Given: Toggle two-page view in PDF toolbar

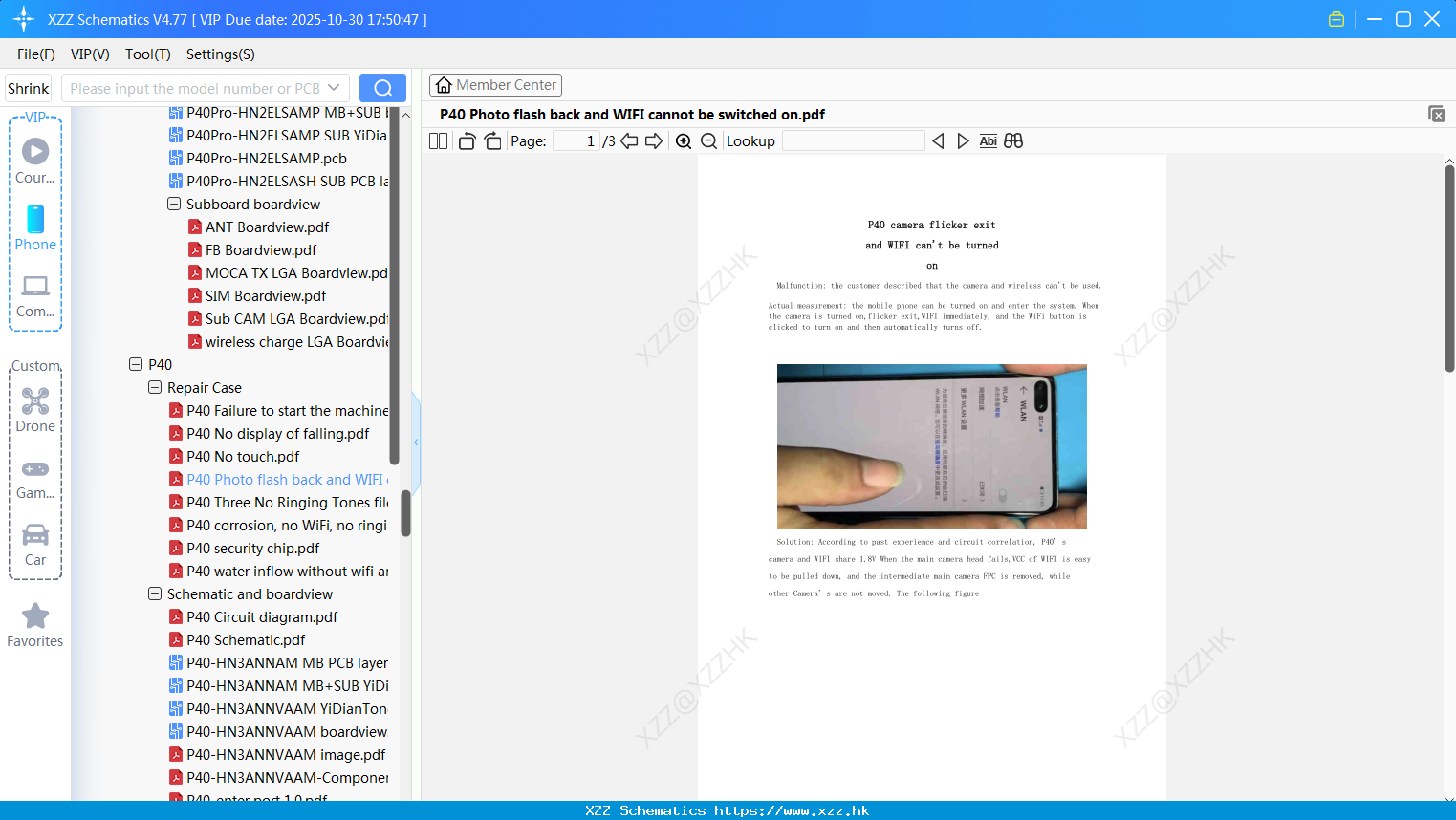Looking at the screenshot, I should click(439, 141).
